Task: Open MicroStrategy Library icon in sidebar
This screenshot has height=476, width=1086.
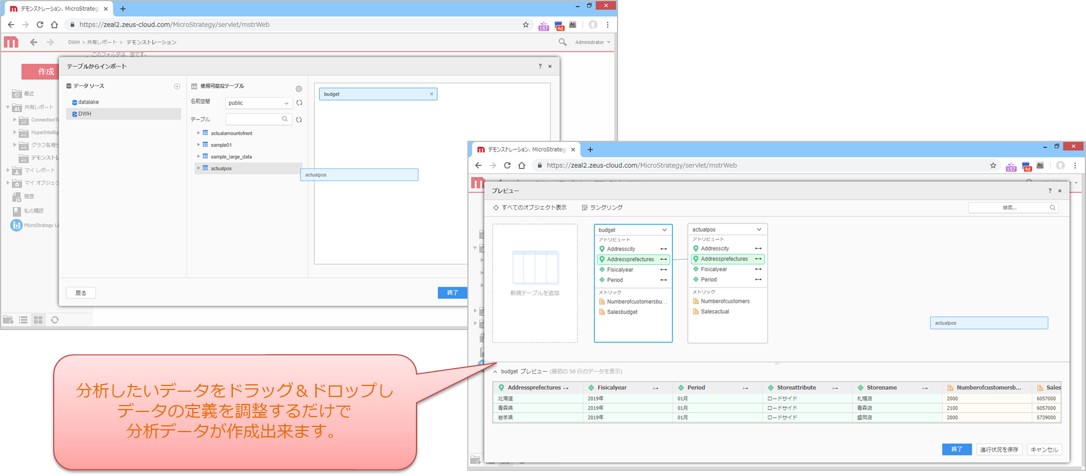Action: tap(17, 225)
